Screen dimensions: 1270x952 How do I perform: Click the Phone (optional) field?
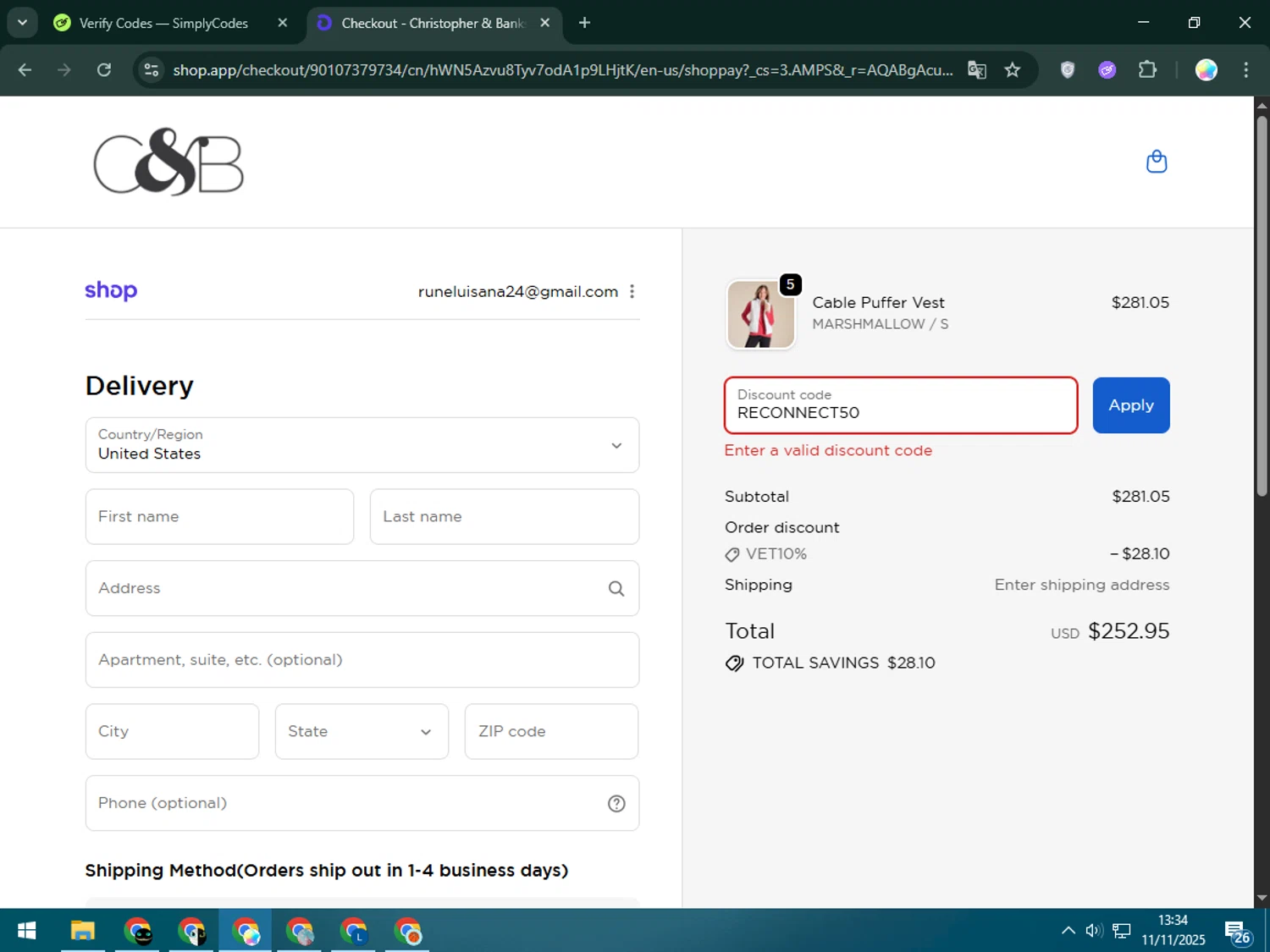tap(362, 803)
